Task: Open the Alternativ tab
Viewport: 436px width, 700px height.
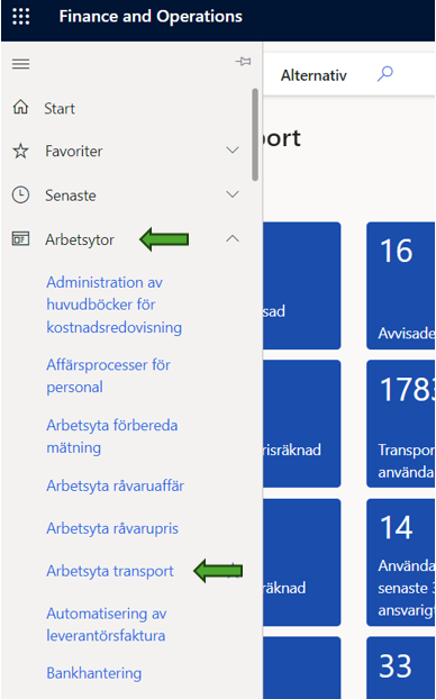Action: point(314,75)
